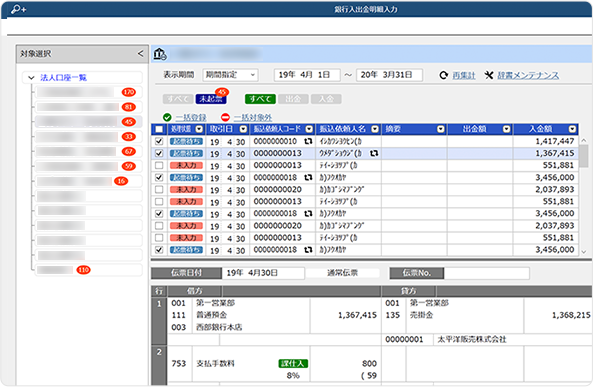Collapse the 法人口座一覧 tree node
Viewport: 593px width, 387px height.
(31, 78)
